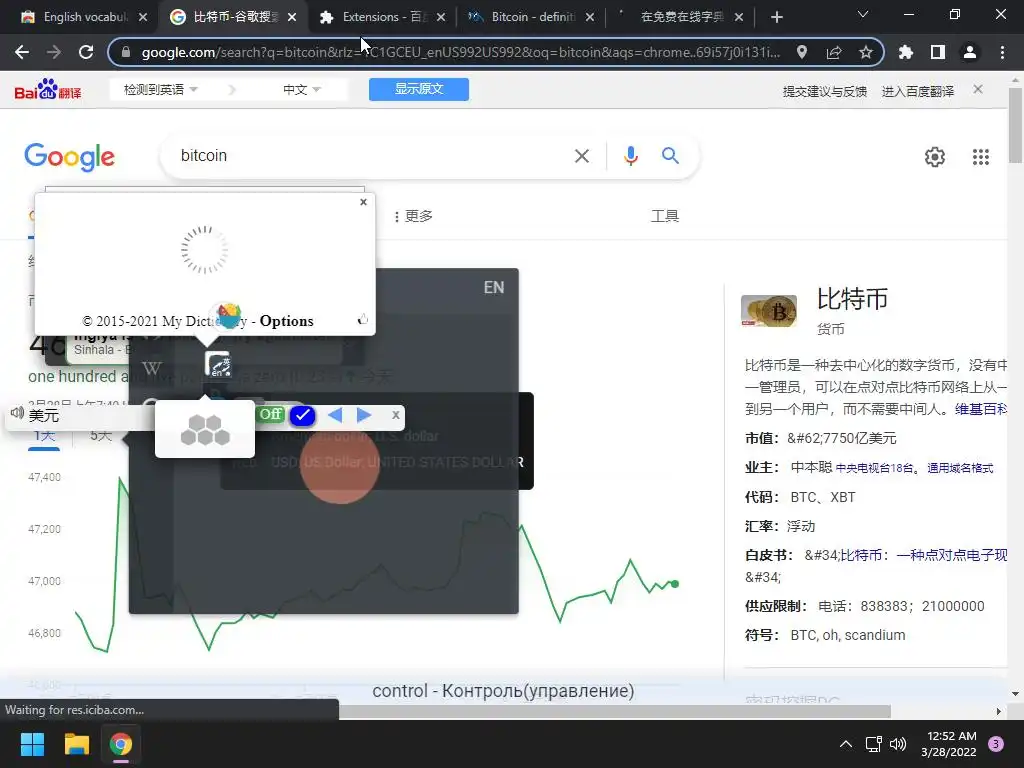Click the horizontal scrollbar

point(614,711)
